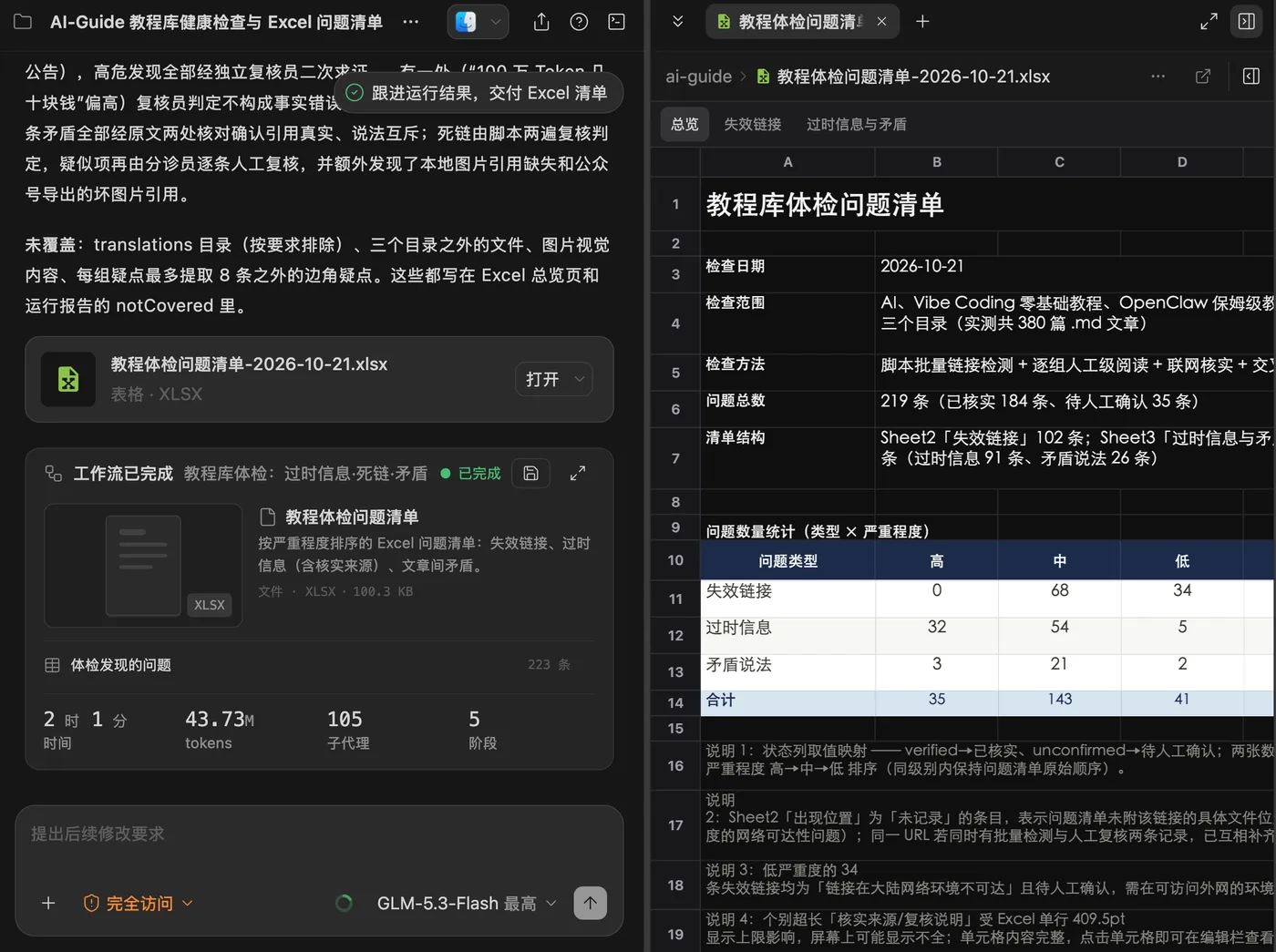Click the 打开 button on the file card
Viewport: 1276px width, 952px height.
click(542, 379)
